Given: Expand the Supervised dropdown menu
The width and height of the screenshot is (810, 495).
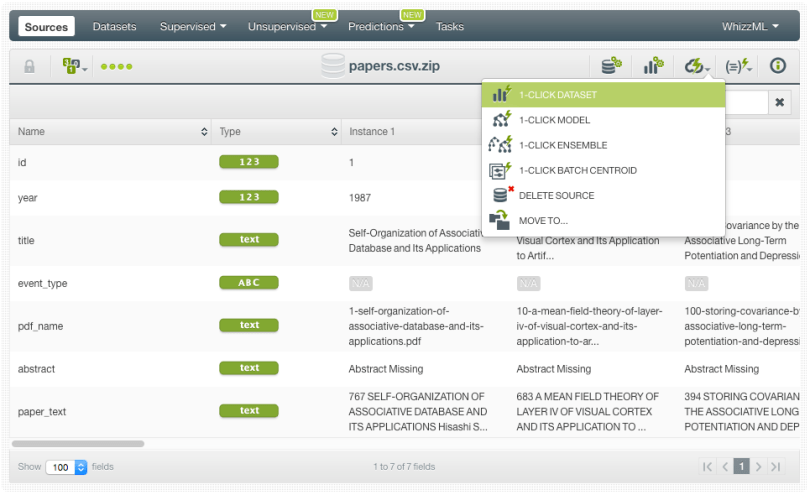Looking at the screenshot, I should [x=193, y=26].
